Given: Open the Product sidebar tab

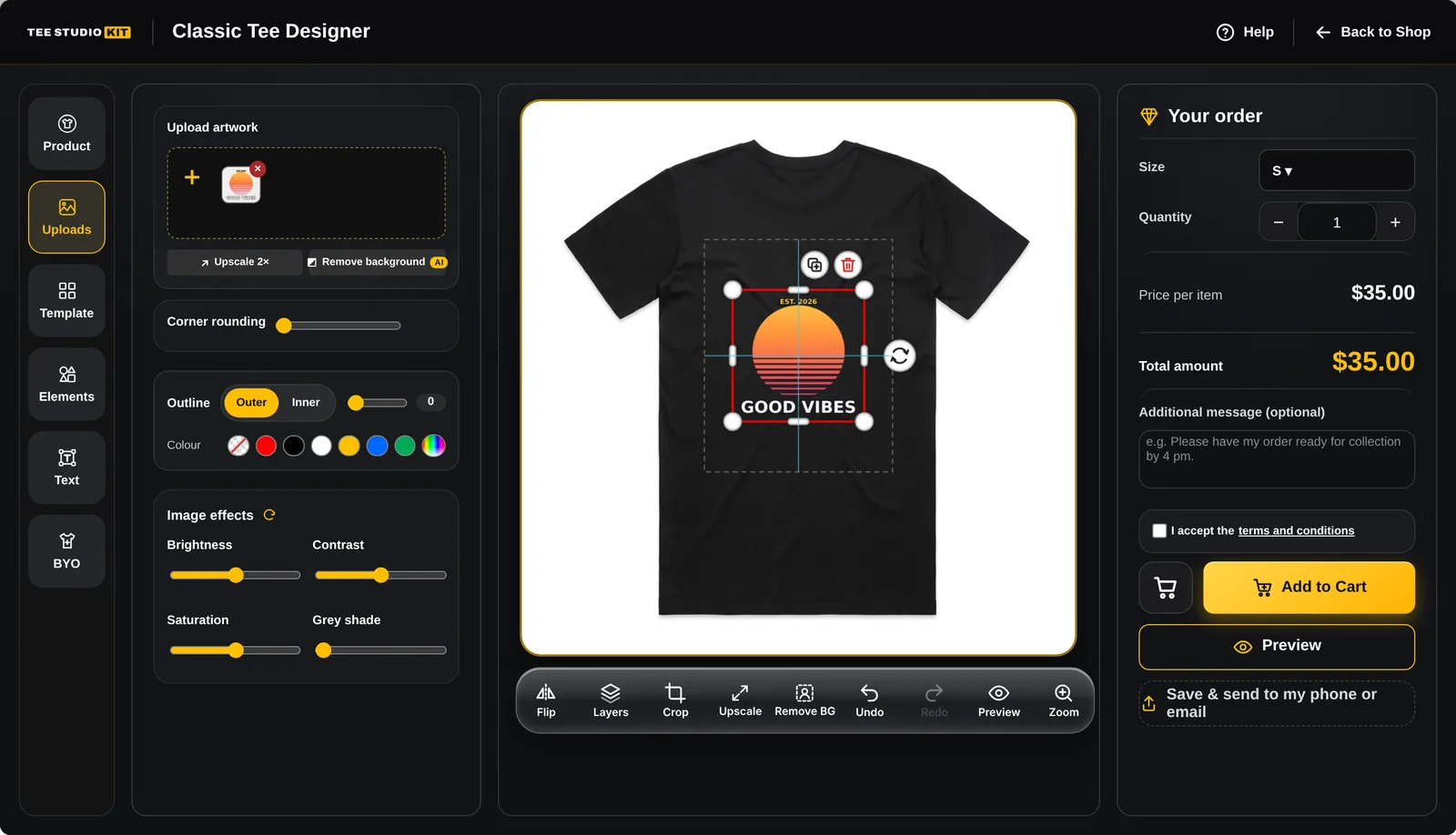Looking at the screenshot, I should coord(66,134).
